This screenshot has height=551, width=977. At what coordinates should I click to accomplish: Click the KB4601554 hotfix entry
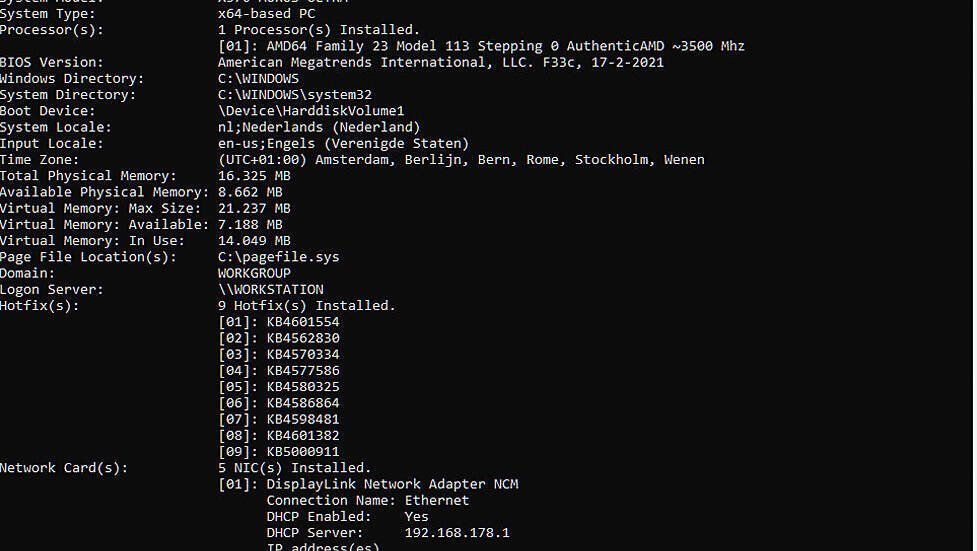[302, 322]
